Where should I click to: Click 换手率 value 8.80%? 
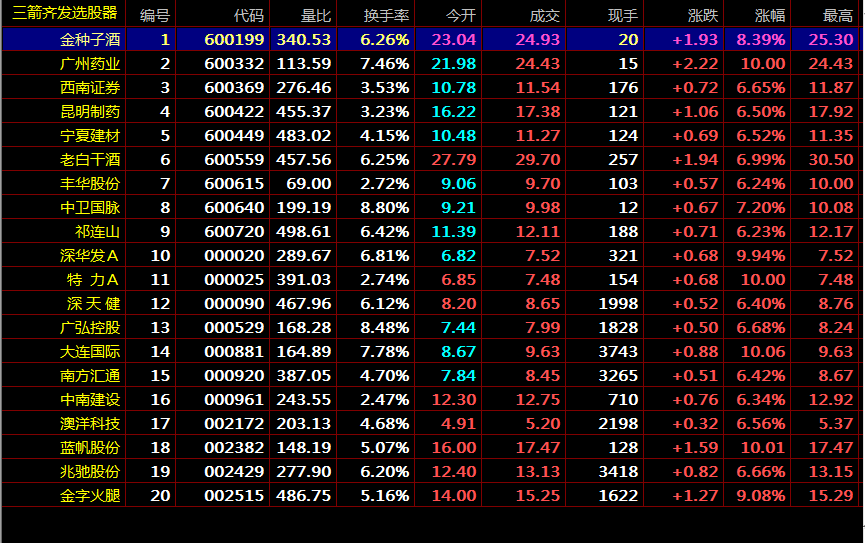click(385, 207)
